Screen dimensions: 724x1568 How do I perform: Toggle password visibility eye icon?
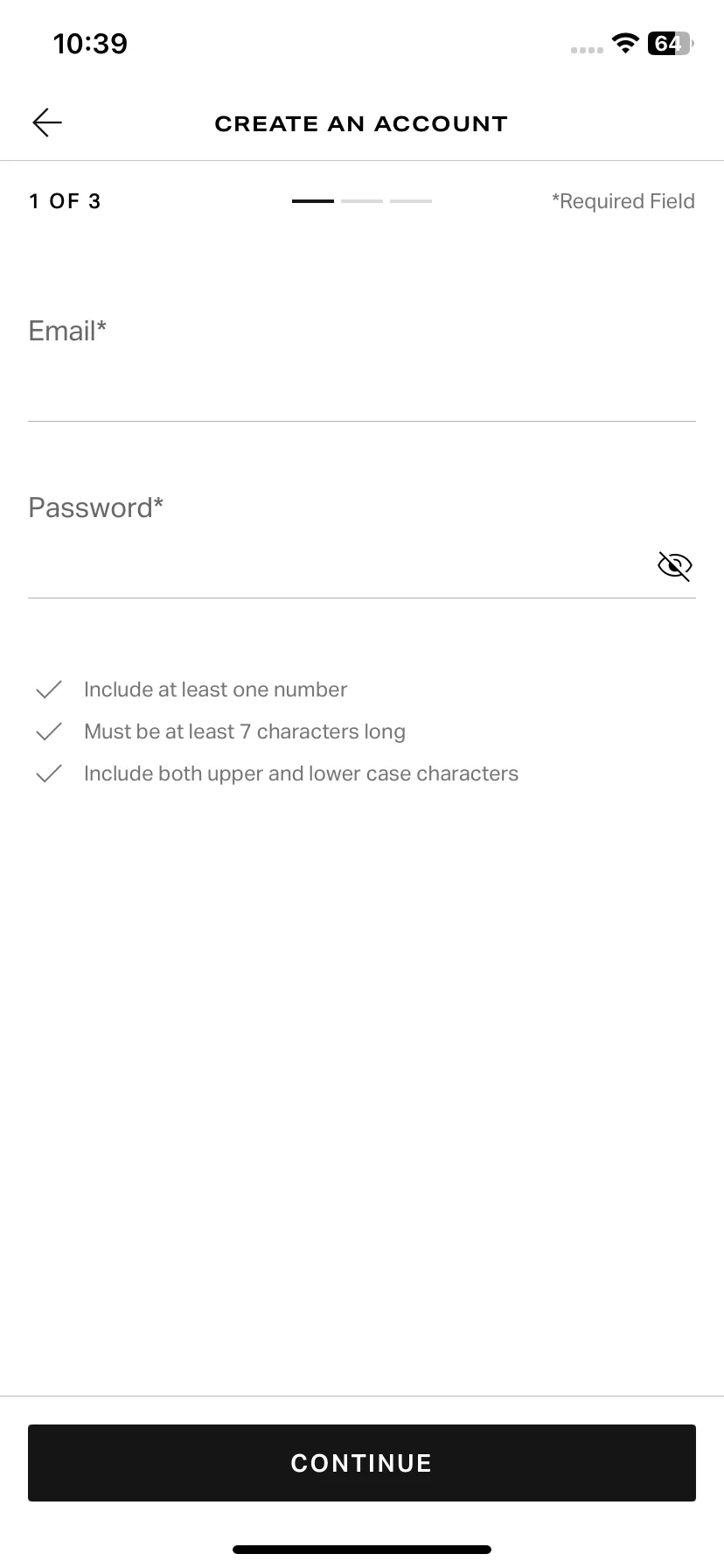(x=674, y=566)
